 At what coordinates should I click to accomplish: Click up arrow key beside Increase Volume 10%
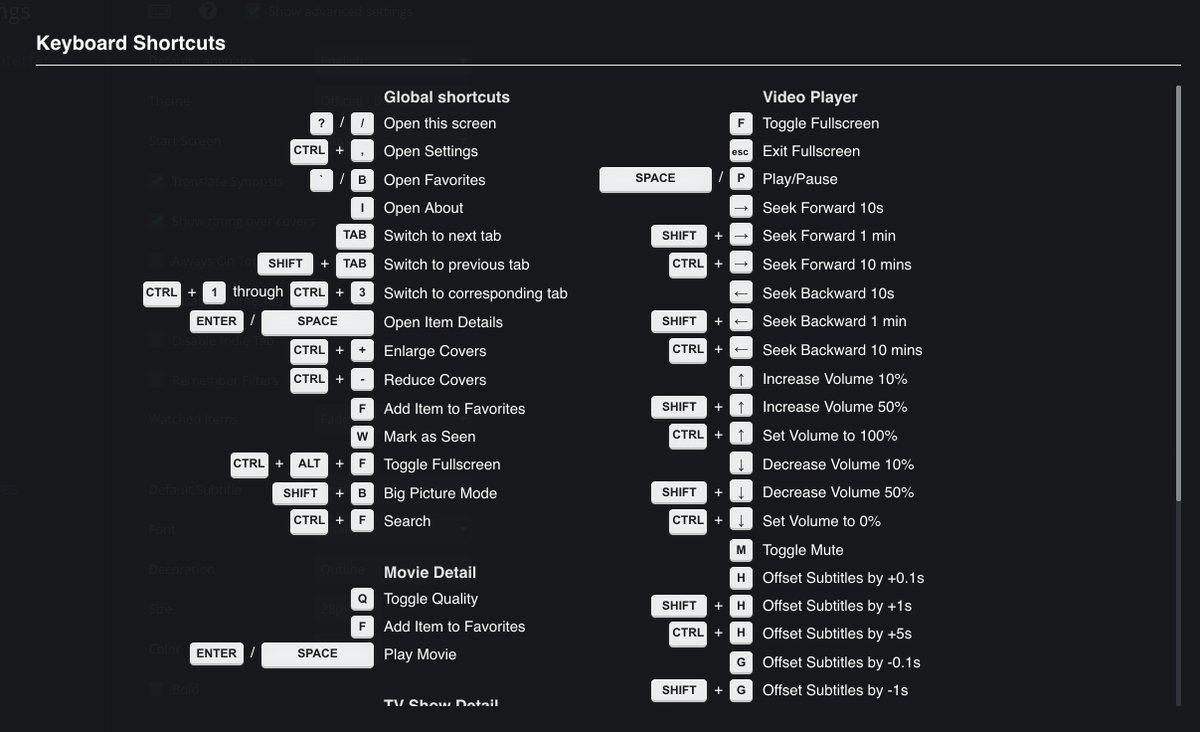point(740,379)
